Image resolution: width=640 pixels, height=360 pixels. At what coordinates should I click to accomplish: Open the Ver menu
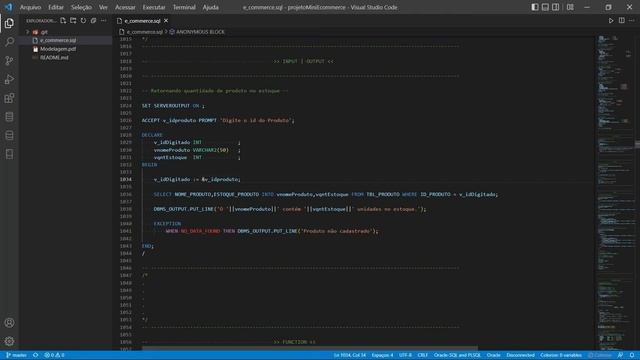pos(103,7)
